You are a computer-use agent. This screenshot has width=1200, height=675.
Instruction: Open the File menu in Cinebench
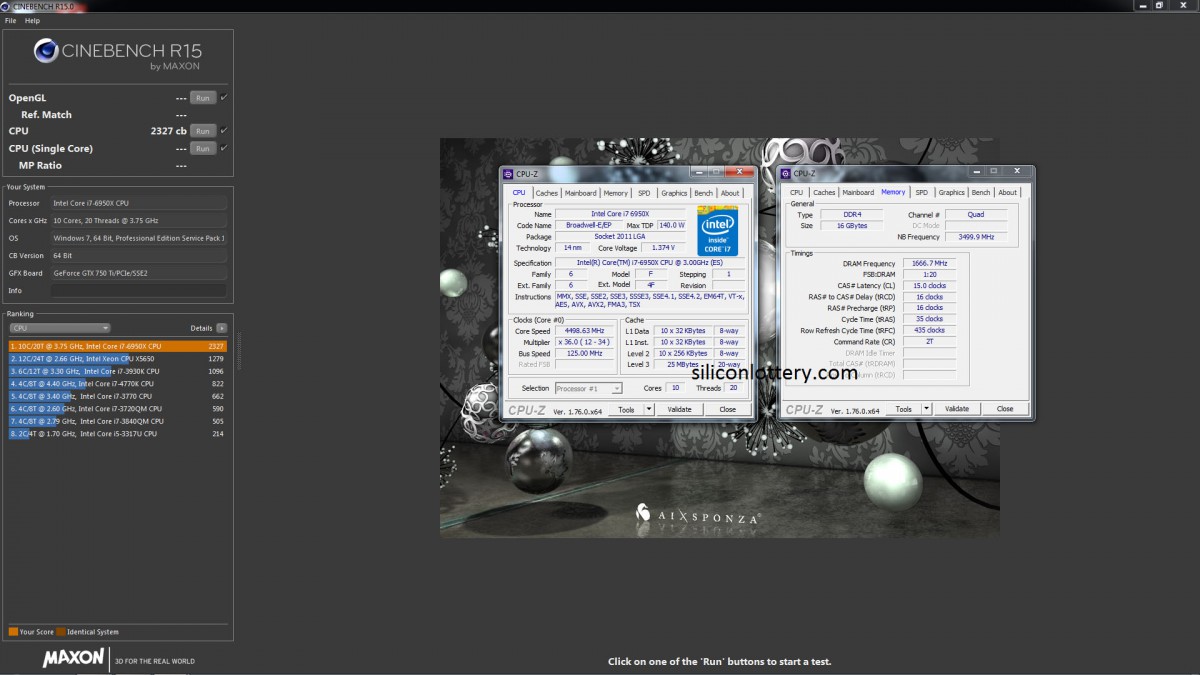[9, 19]
